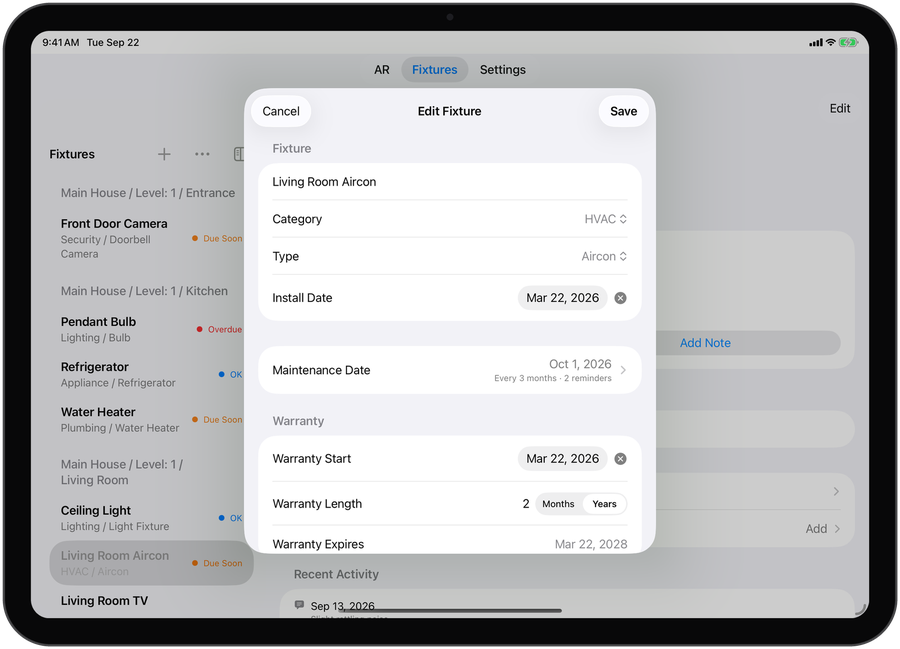Tap Add Note in the detail view

click(x=705, y=343)
